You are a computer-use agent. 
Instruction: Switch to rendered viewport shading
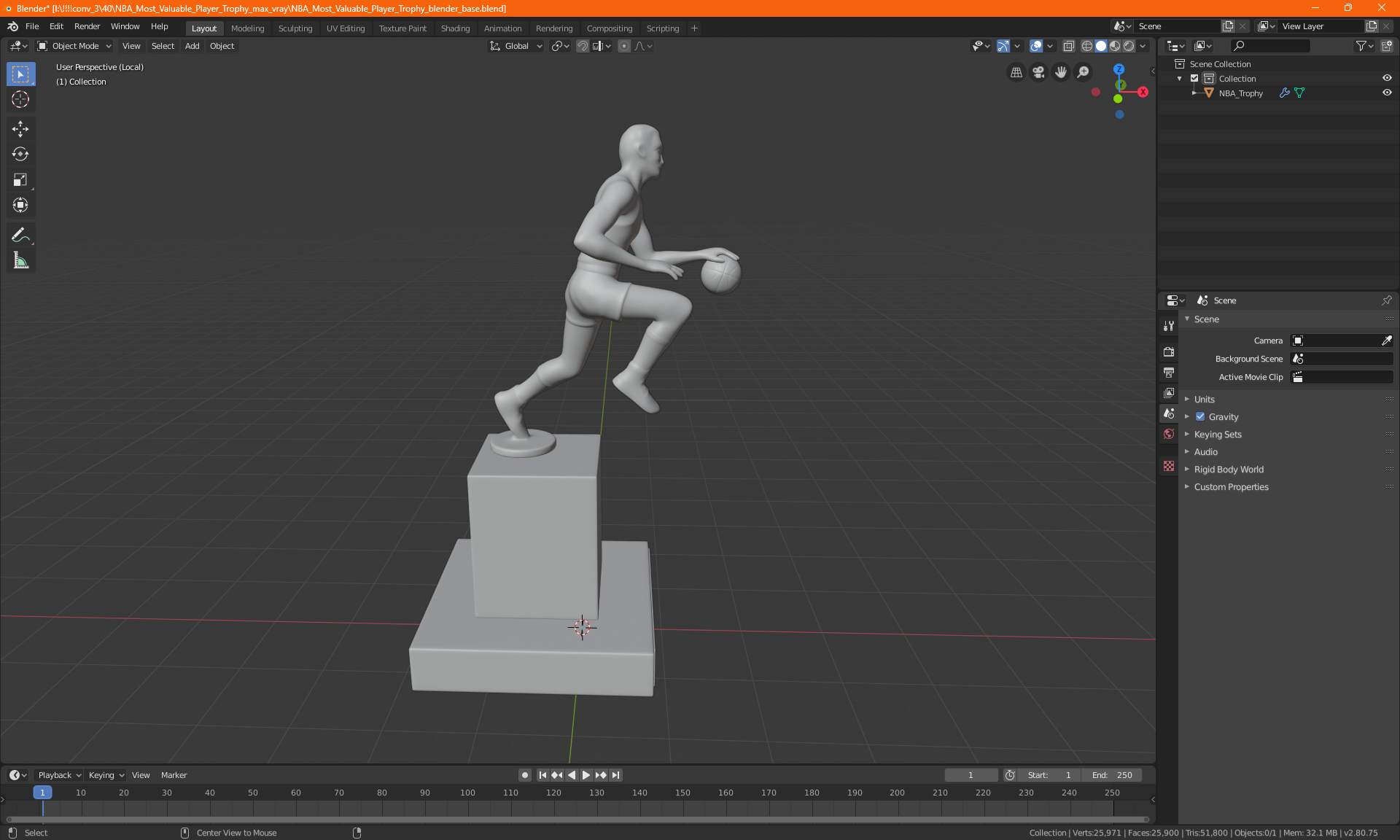pyautogui.click(x=1129, y=46)
